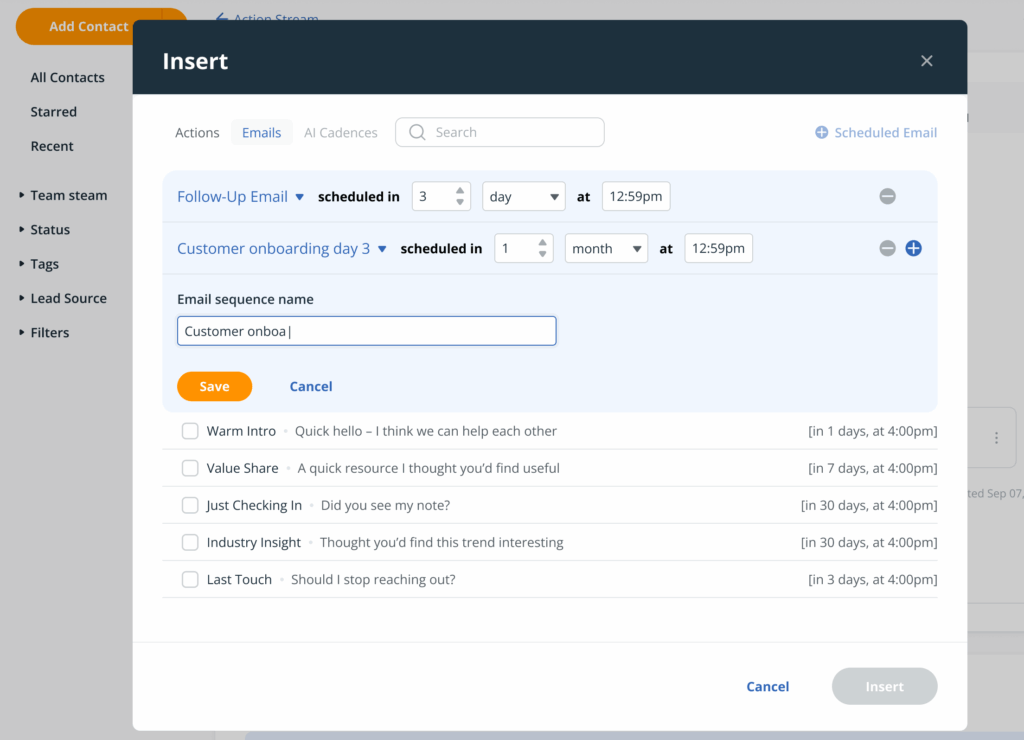This screenshot has width=1024, height=740.
Task: Click the Insert button
Action: coord(884,686)
